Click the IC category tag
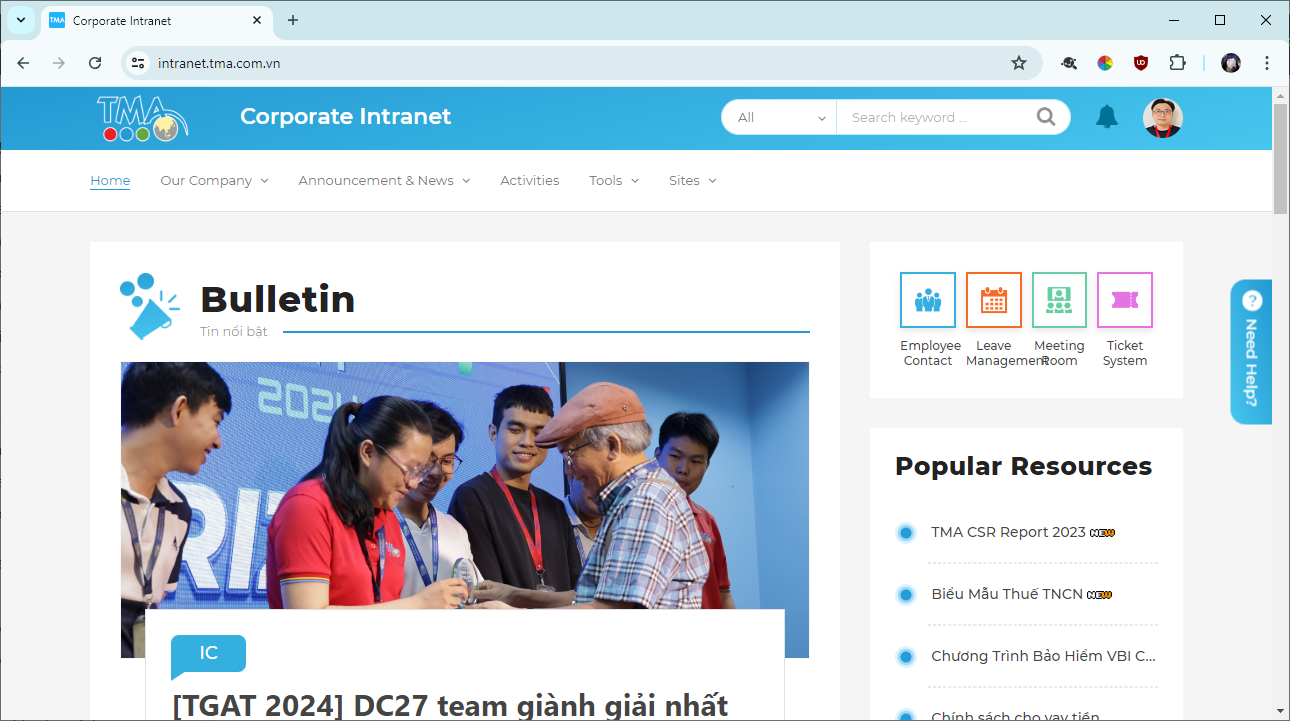1290x721 pixels. 208,653
